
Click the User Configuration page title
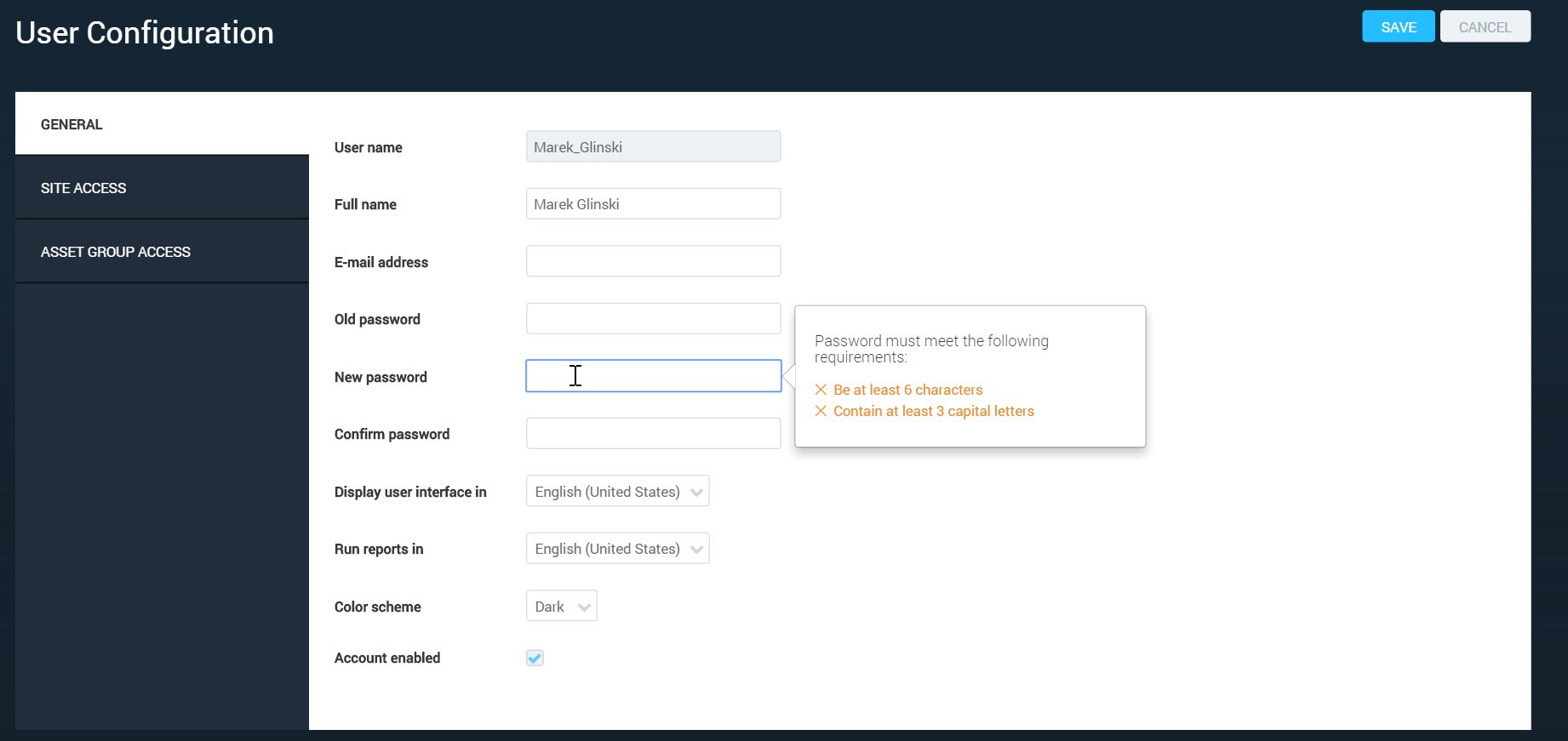[x=145, y=33]
